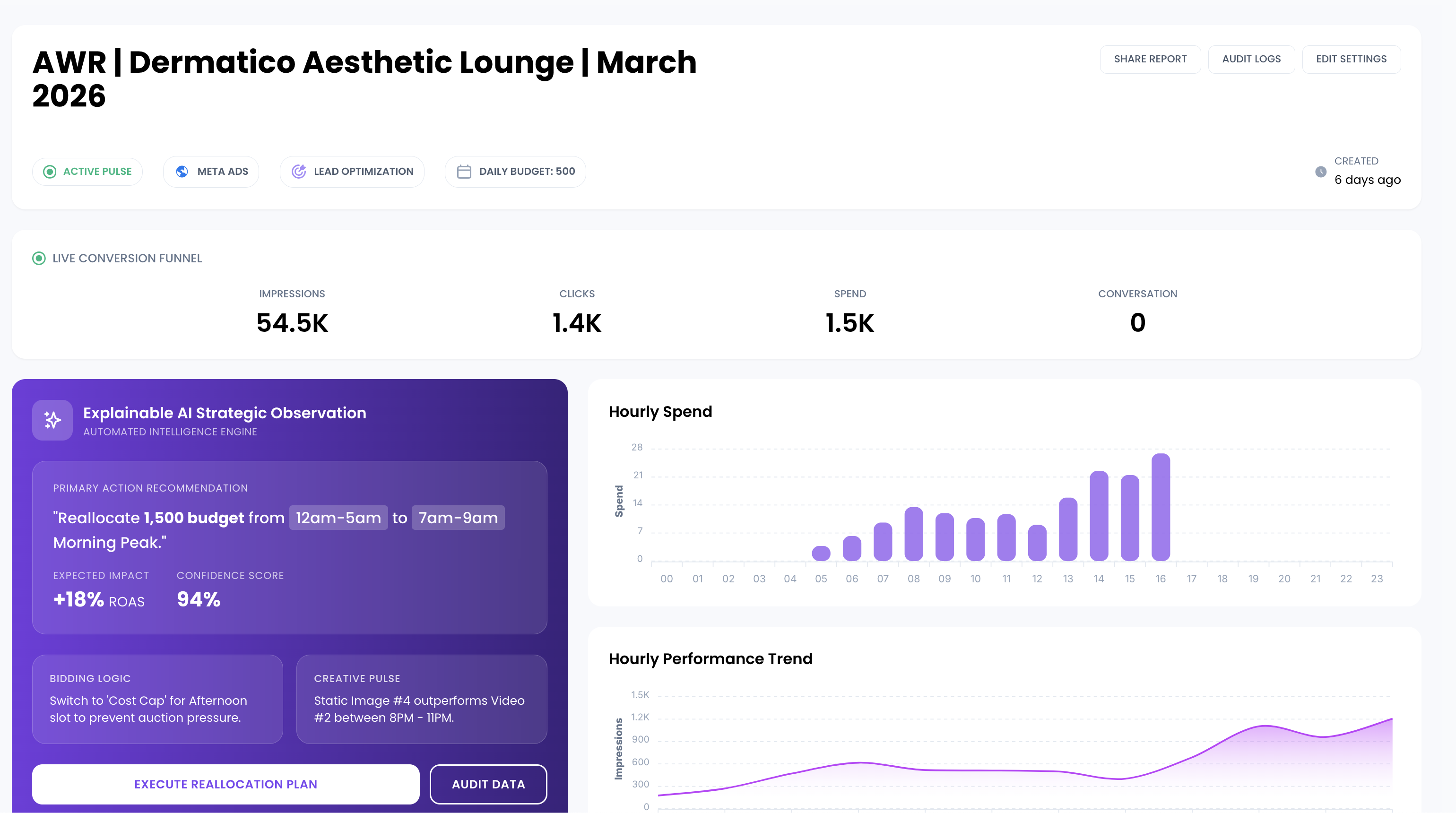Click the 7am-9am time range chip
The height and width of the screenshot is (813, 1456).
pyautogui.click(x=458, y=518)
